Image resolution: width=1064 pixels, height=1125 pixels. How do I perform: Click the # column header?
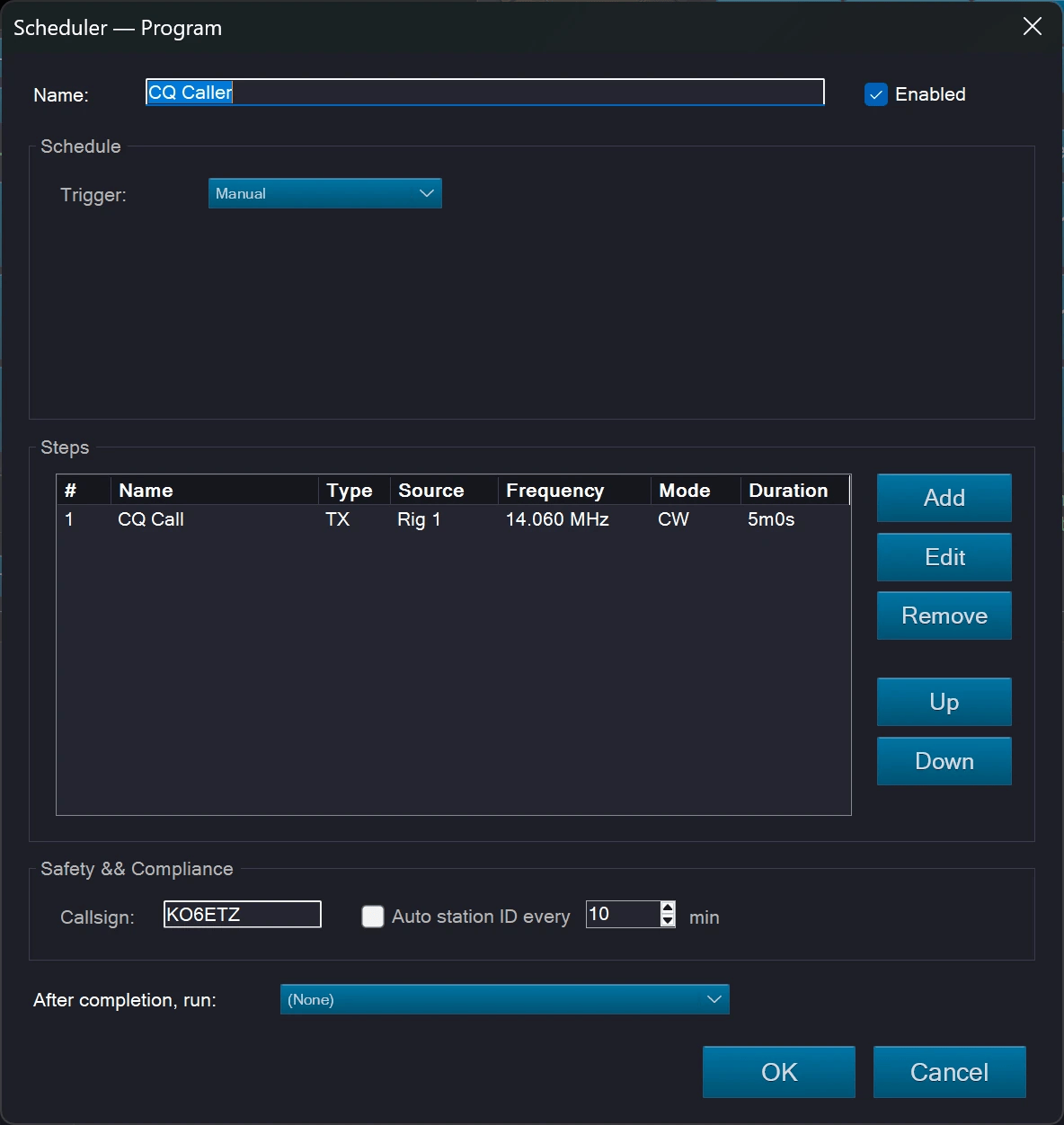84,491
